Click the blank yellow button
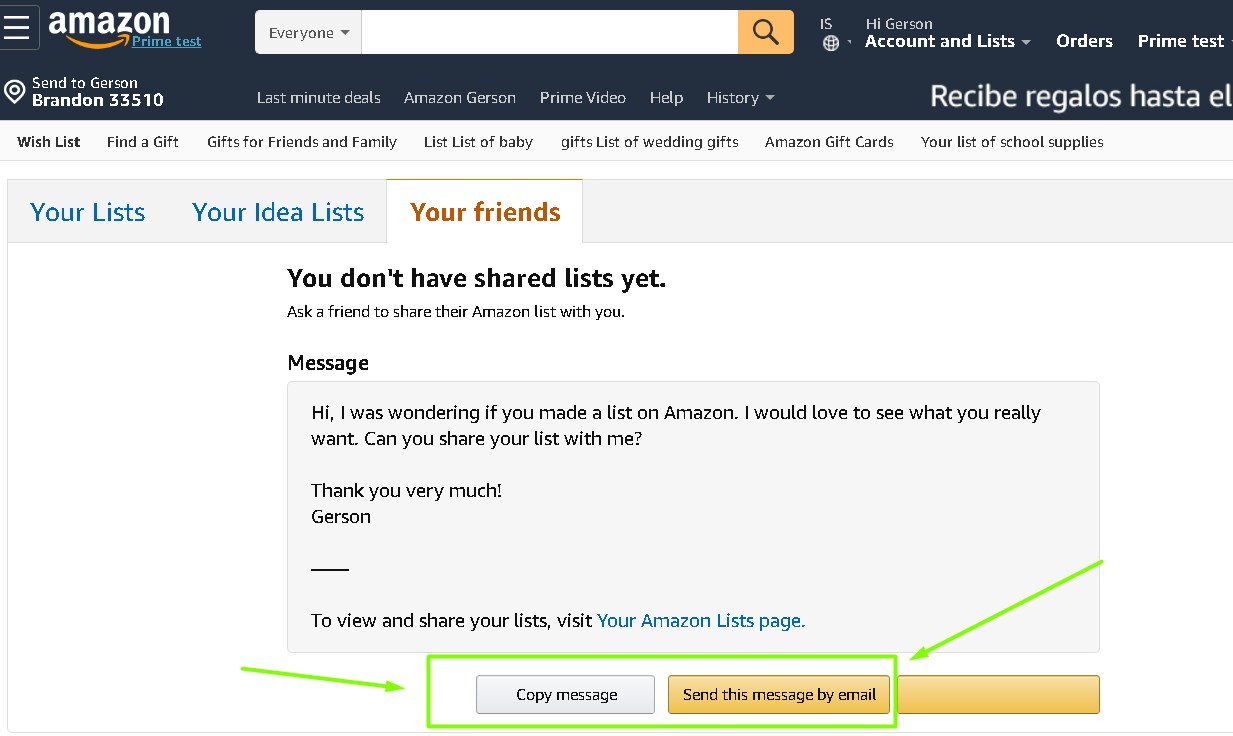 tap(998, 694)
